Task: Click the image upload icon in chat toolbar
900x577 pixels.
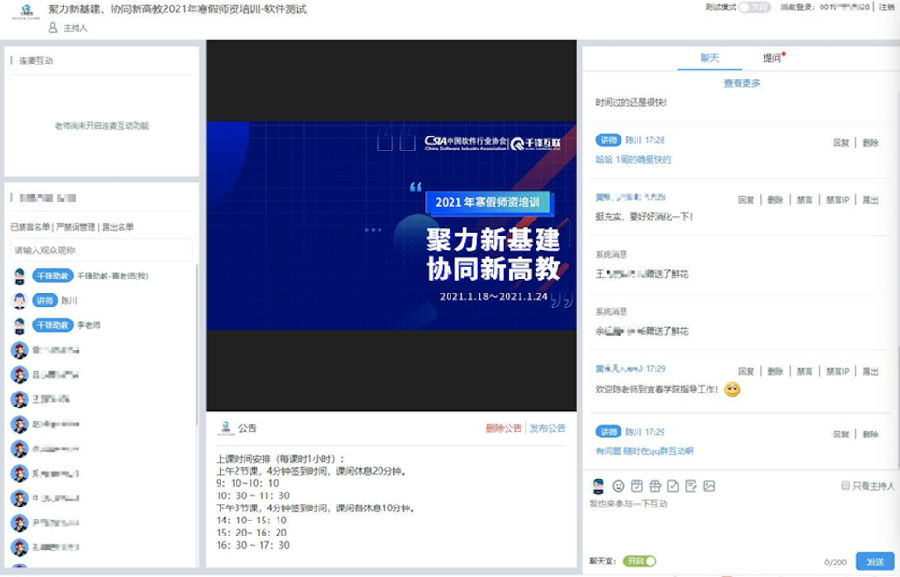Action: [x=709, y=486]
